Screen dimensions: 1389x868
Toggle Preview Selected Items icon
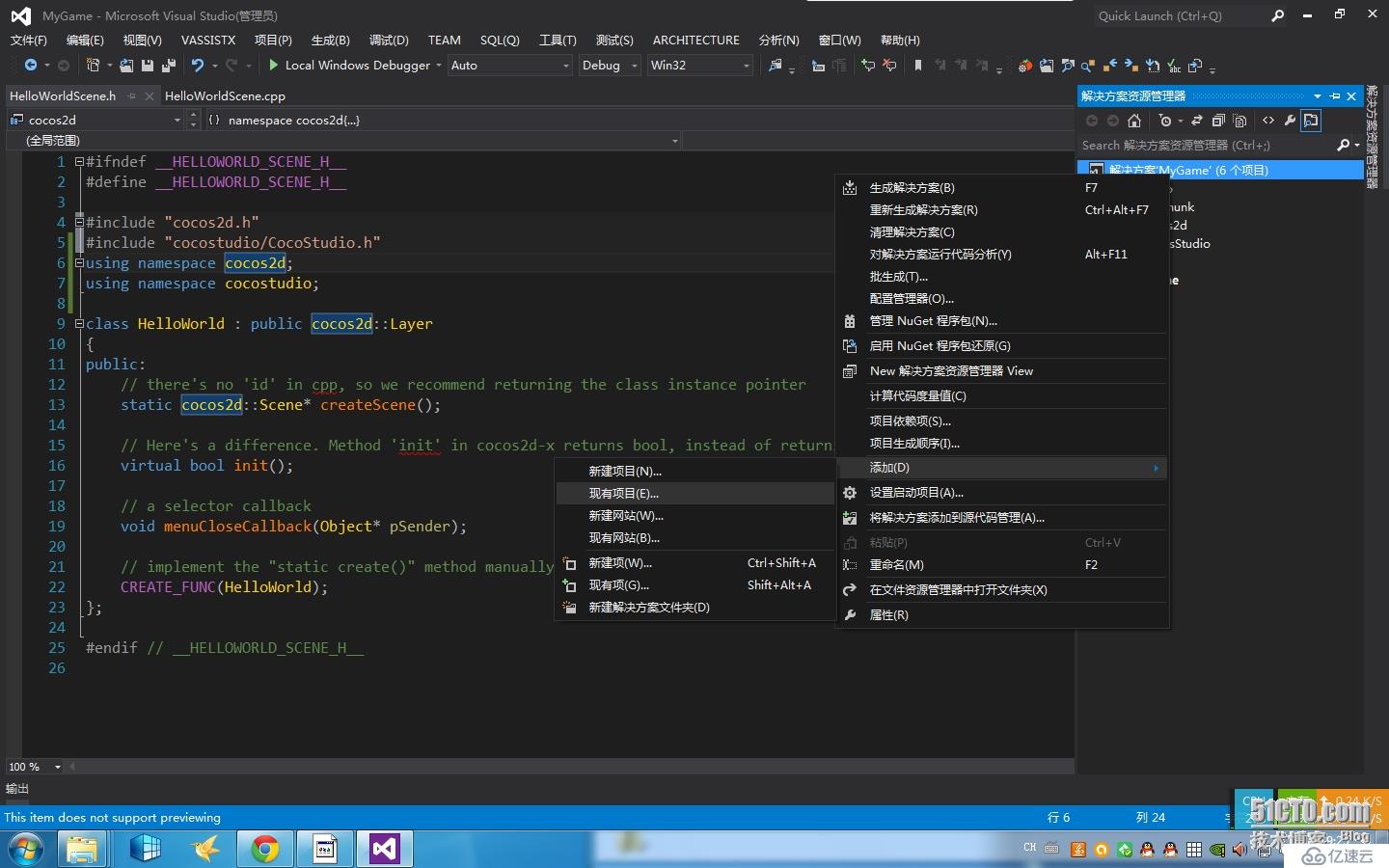(1311, 121)
